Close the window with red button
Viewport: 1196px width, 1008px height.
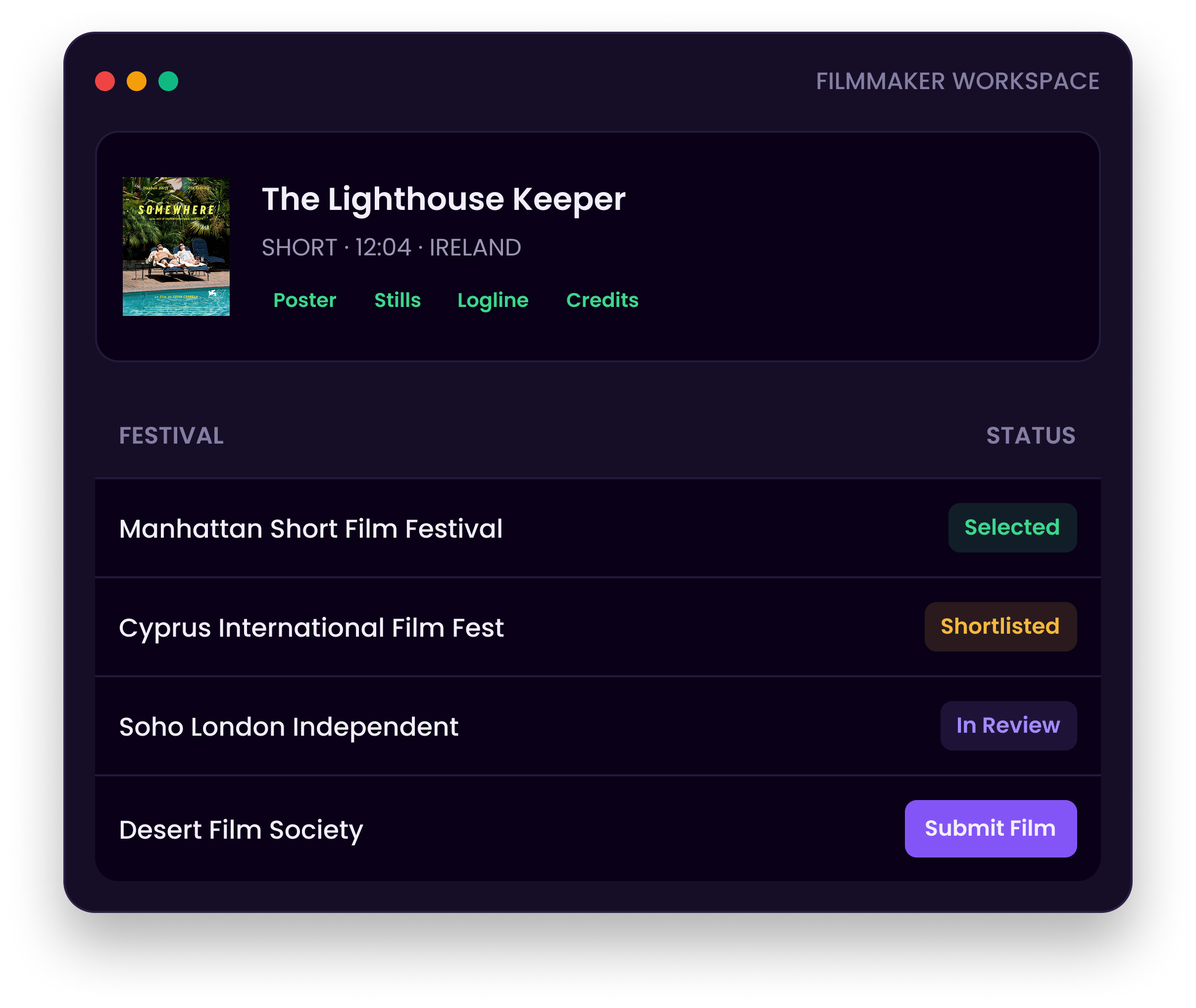click(x=105, y=81)
